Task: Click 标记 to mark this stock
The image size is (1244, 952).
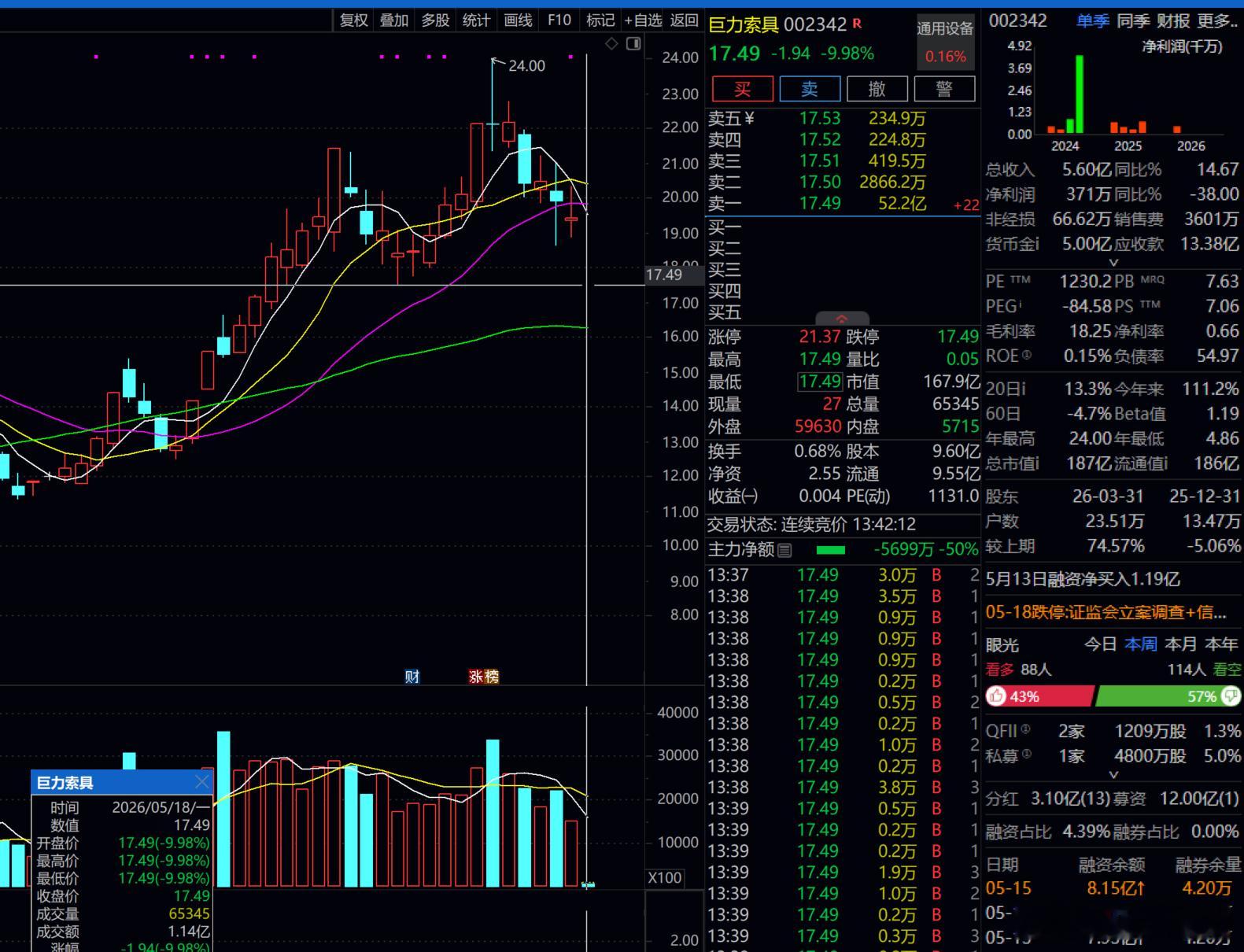Action: click(x=600, y=20)
